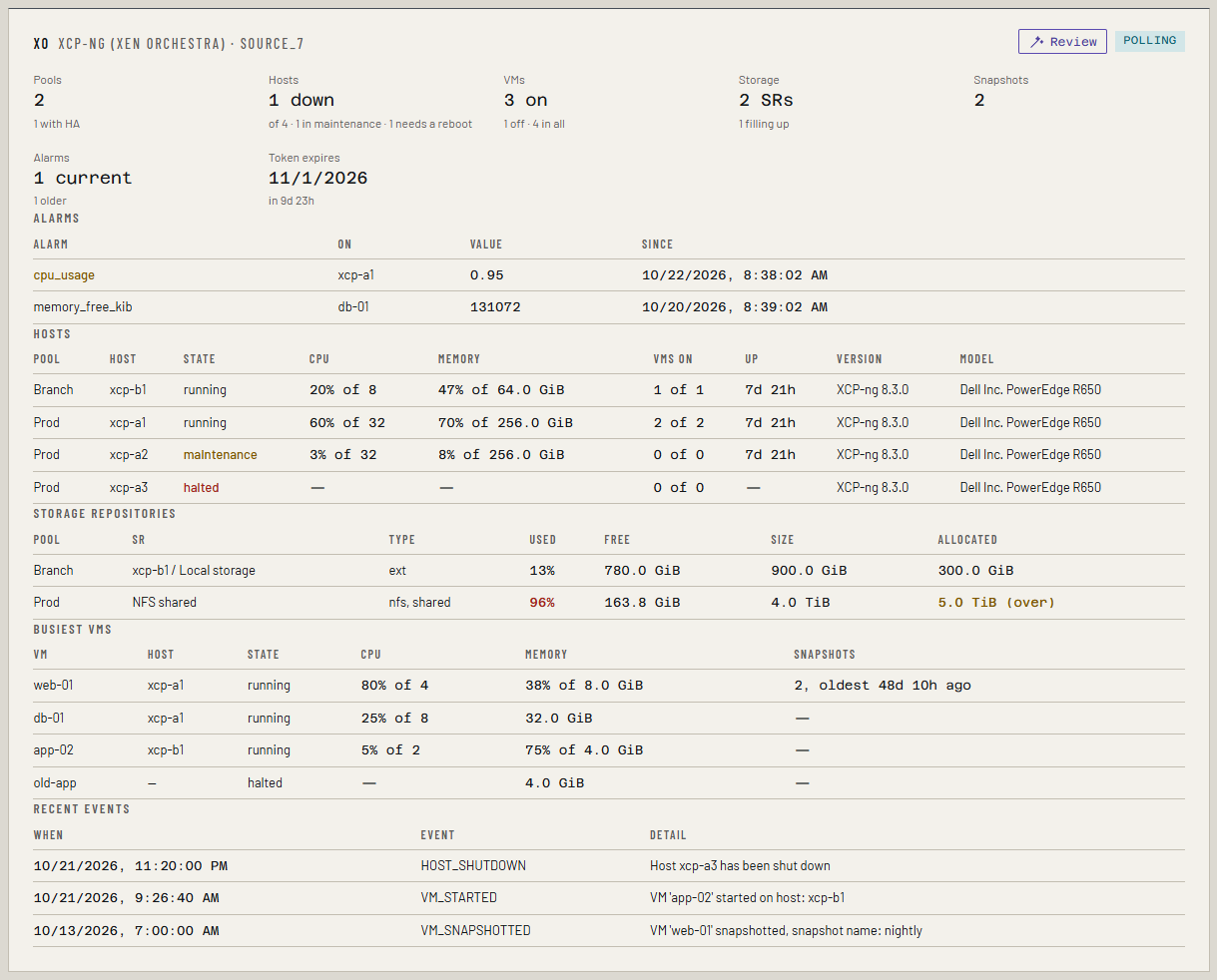Viewport: 1217px width, 980px height.
Task: Click the 10/21/2026, 11:20:00 PM event time
Action: tap(131, 866)
